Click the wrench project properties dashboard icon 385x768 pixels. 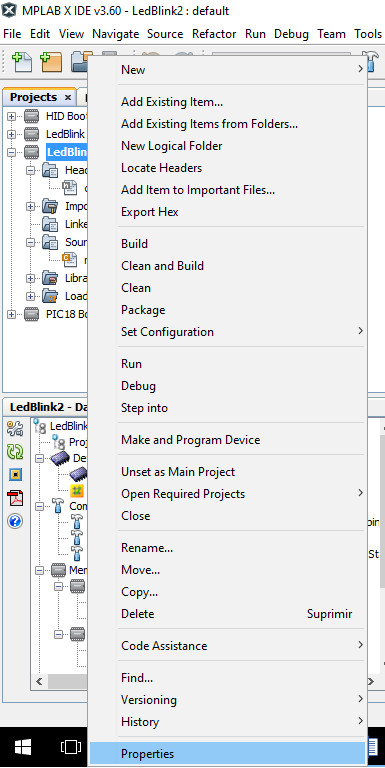pos(15,429)
